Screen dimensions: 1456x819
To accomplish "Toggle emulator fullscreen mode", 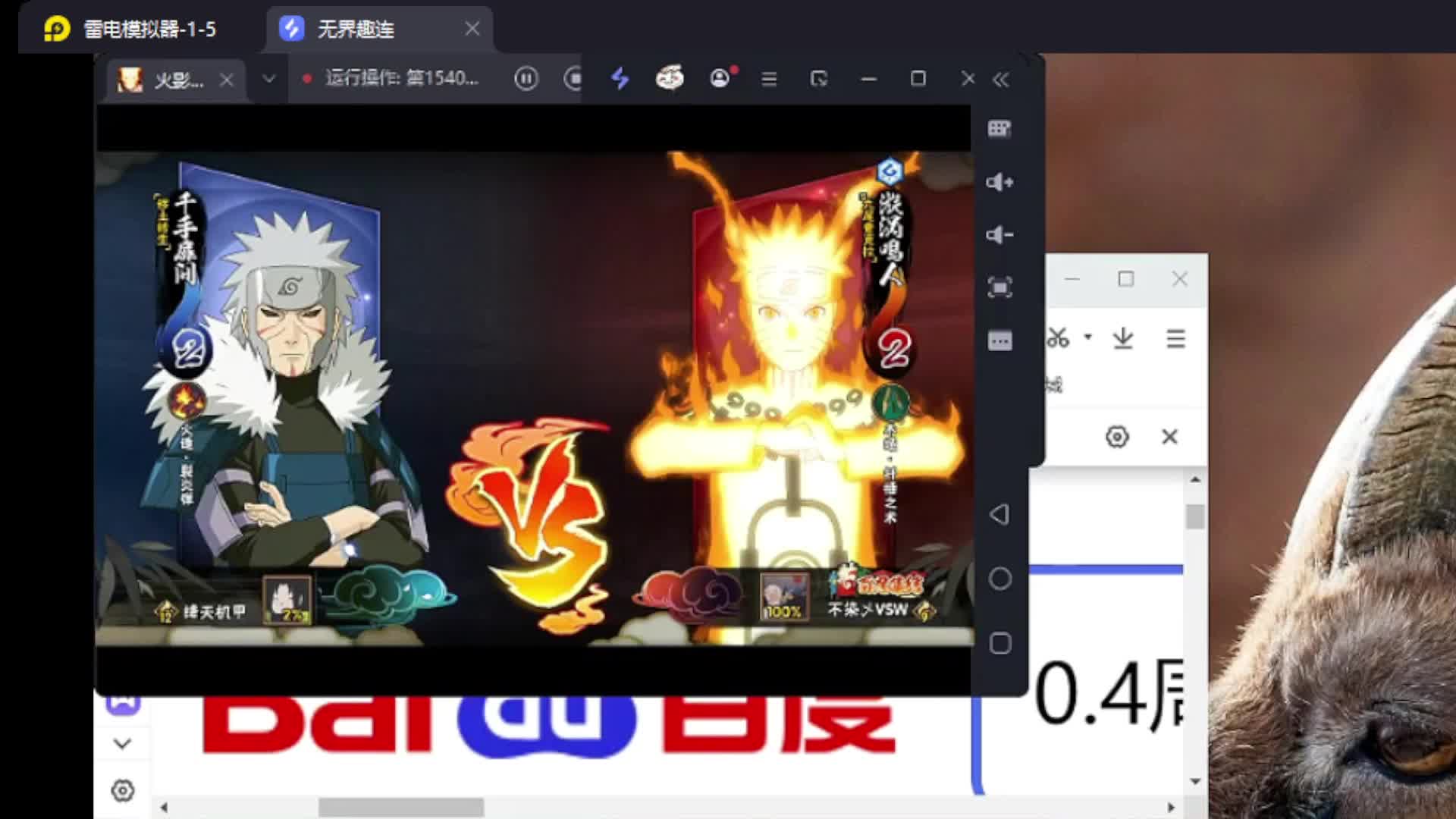I will [999, 288].
